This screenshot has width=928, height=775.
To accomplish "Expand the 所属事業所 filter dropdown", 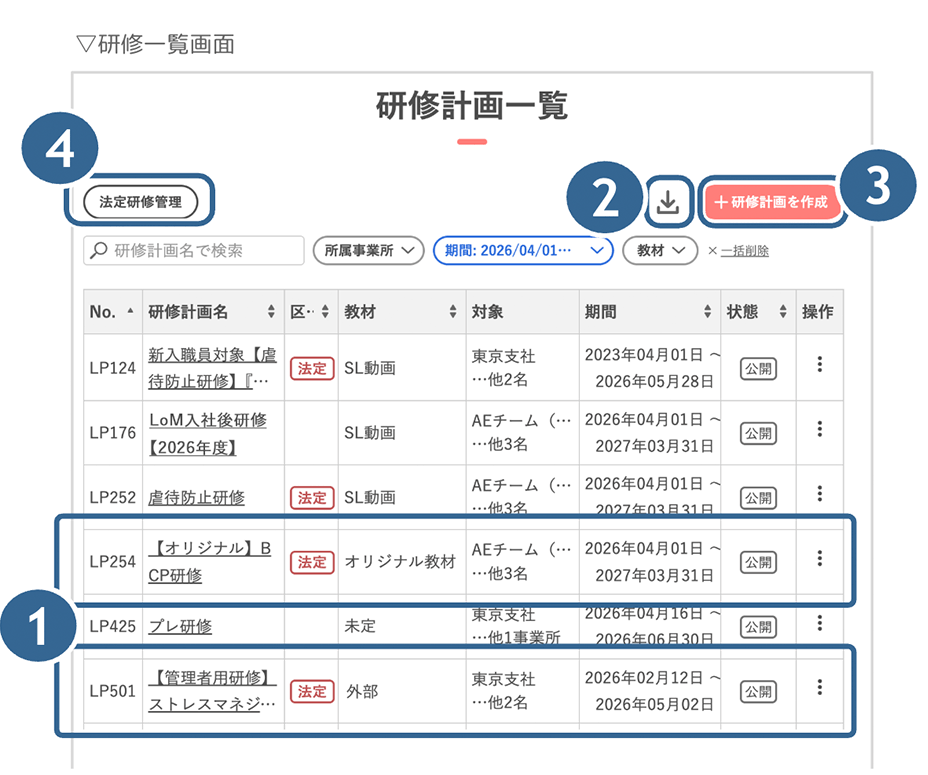I will (368, 250).
